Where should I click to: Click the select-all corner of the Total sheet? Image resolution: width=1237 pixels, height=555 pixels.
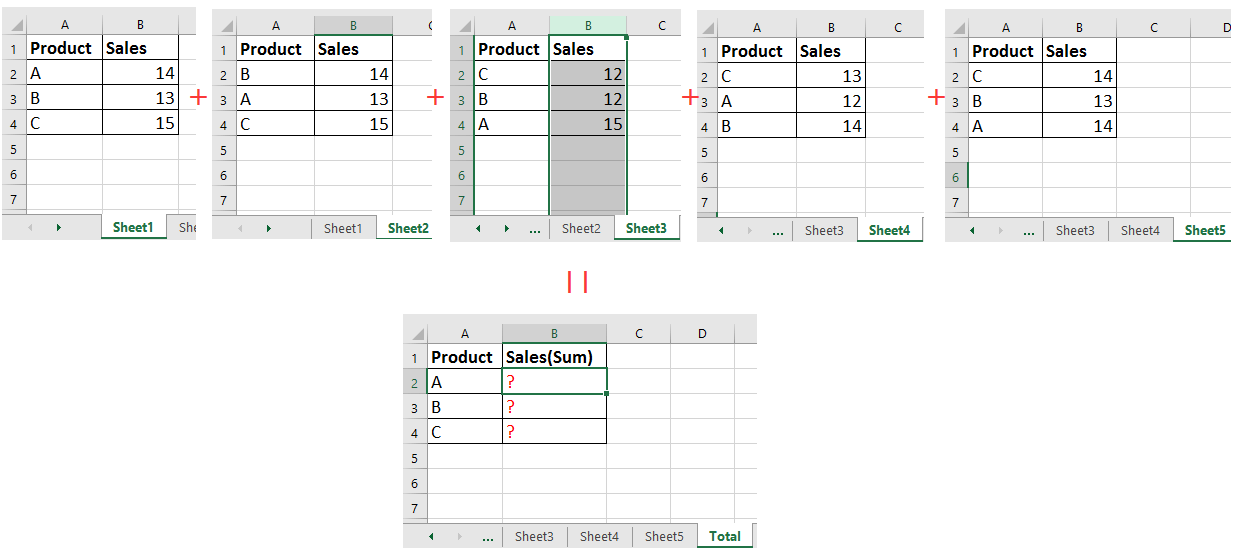(413, 334)
